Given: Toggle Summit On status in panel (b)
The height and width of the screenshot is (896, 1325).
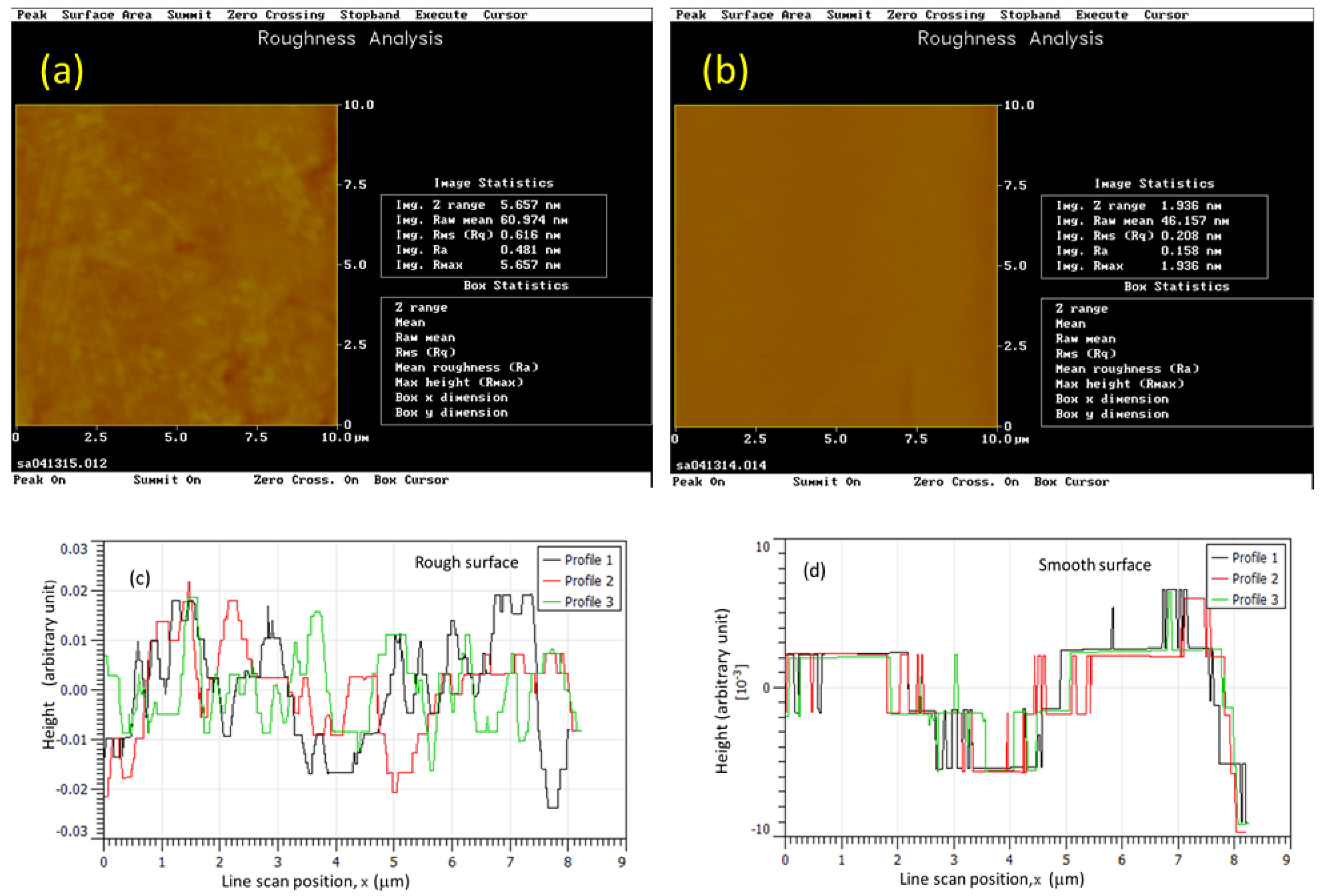Looking at the screenshot, I should [x=827, y=482].
